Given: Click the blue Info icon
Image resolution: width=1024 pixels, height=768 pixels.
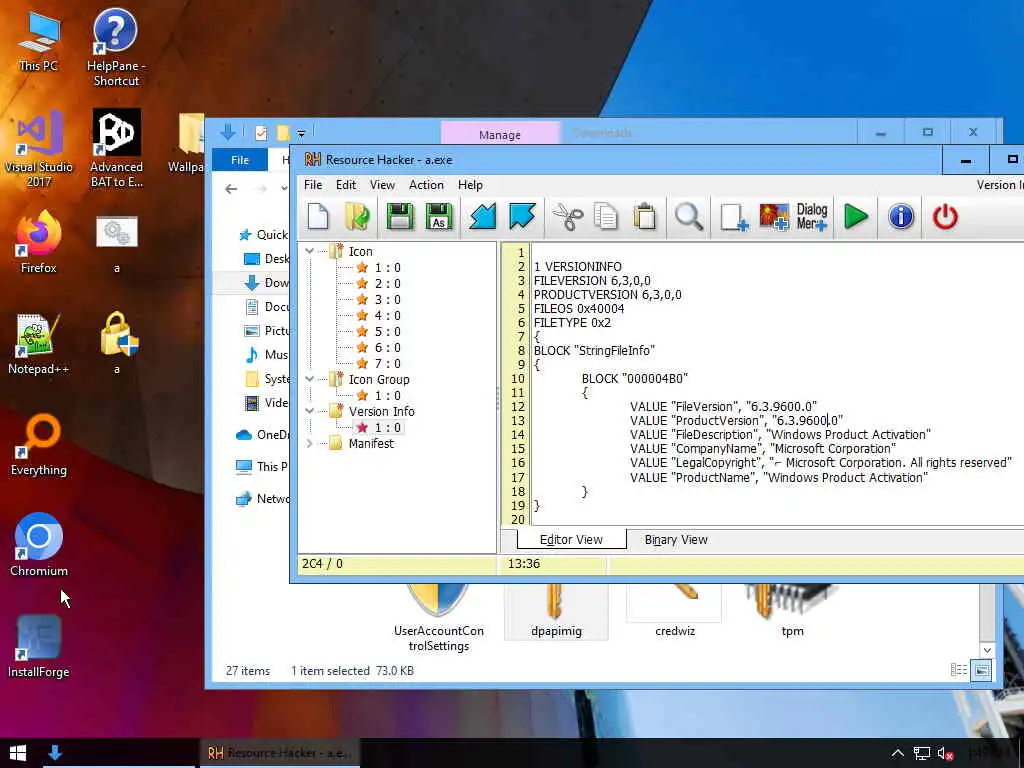Looking at the screenshot, I should [901, 217].
